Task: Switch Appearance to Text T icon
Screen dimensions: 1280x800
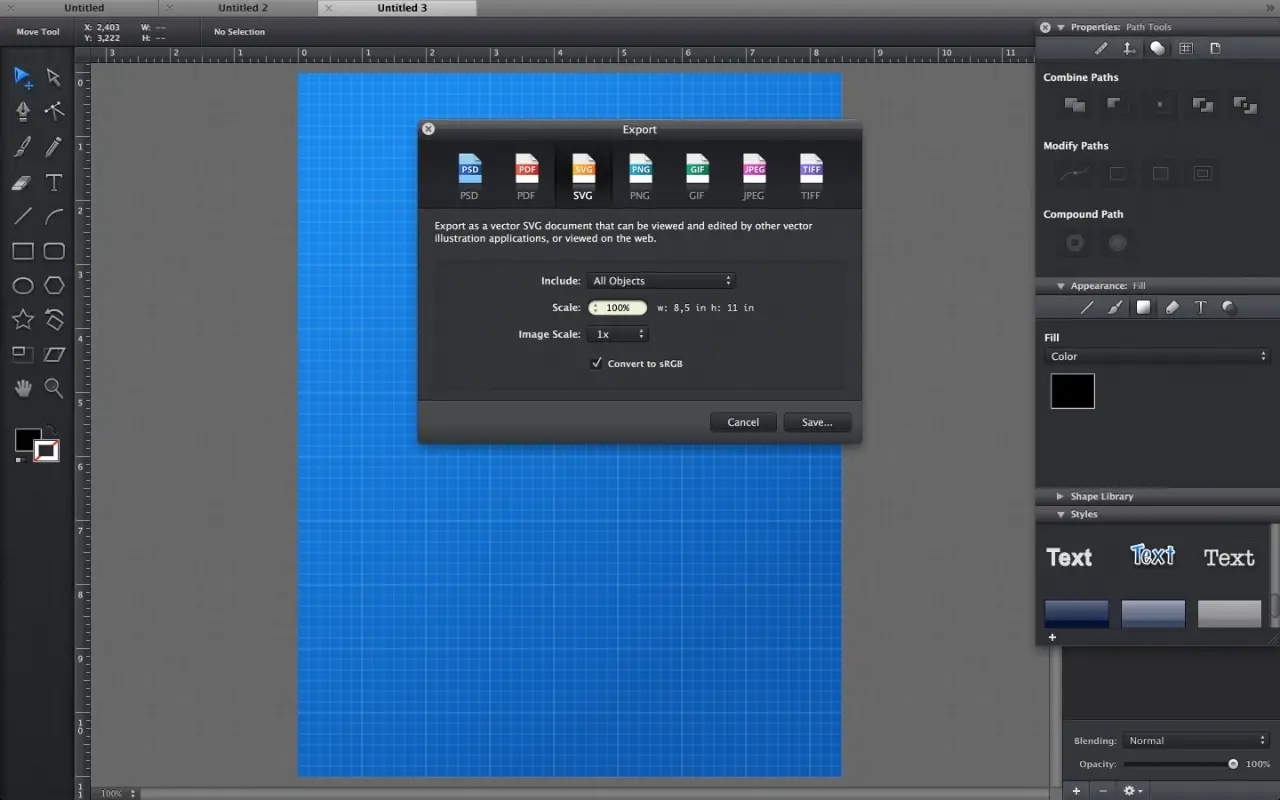Action: [x=1201, y=308]
